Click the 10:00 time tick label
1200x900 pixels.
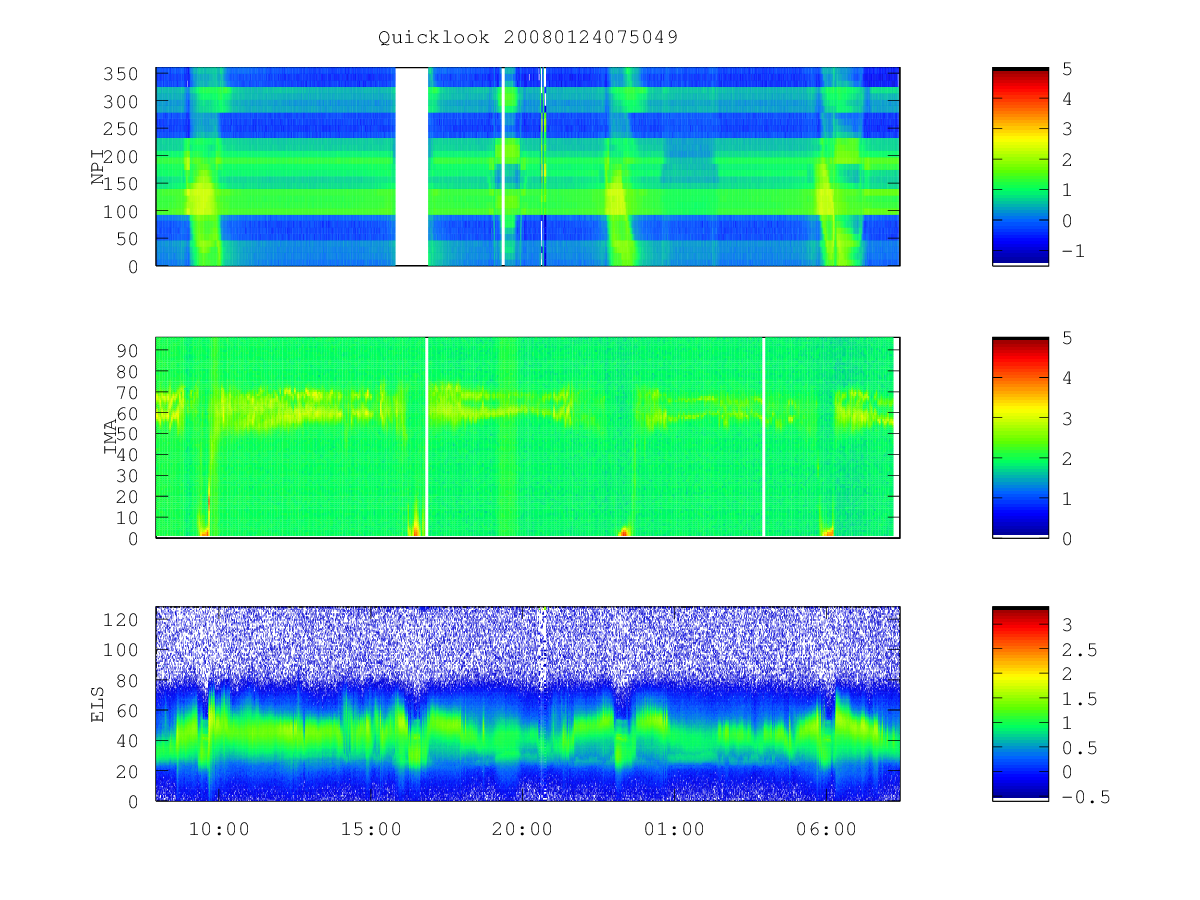point(219,829)
